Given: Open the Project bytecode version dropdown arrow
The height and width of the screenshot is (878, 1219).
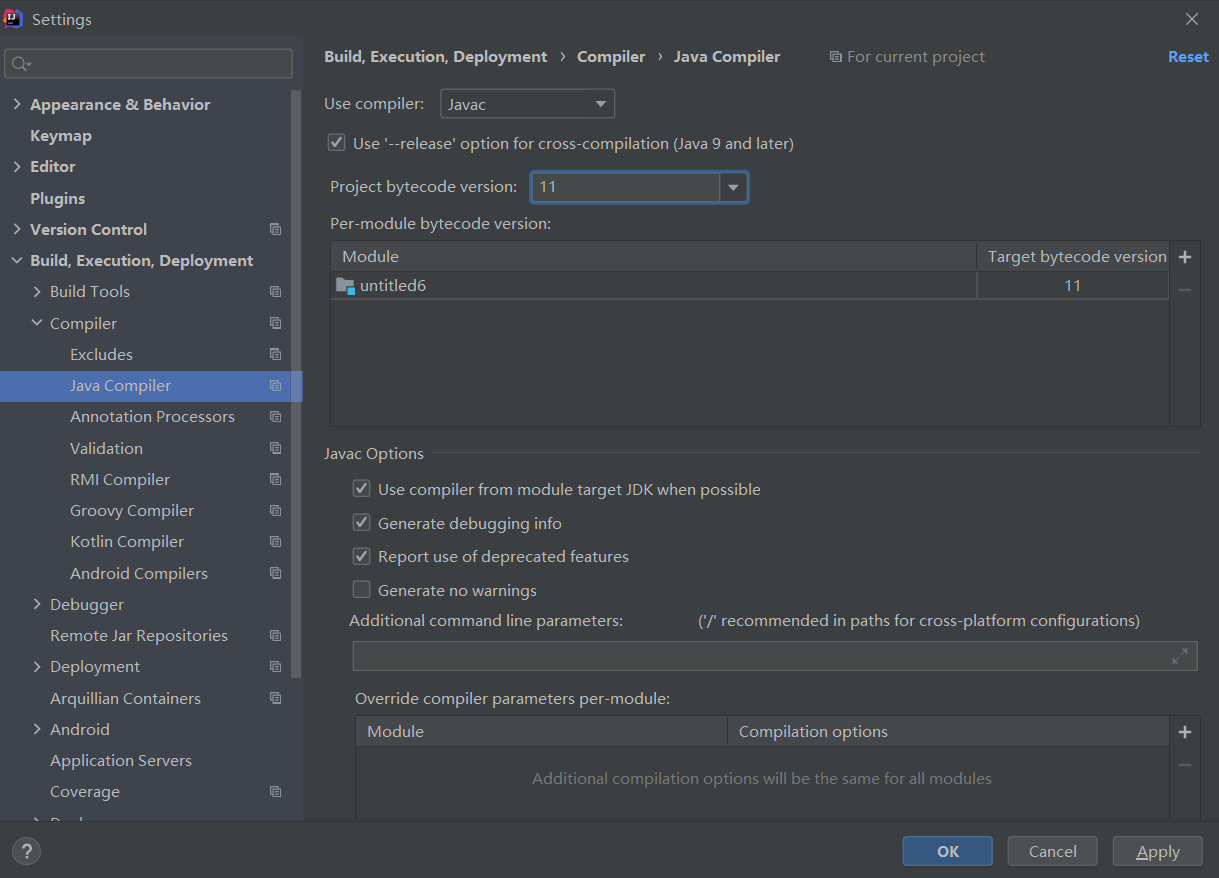Looking at the screenshot, I should (x=734, y=187).
